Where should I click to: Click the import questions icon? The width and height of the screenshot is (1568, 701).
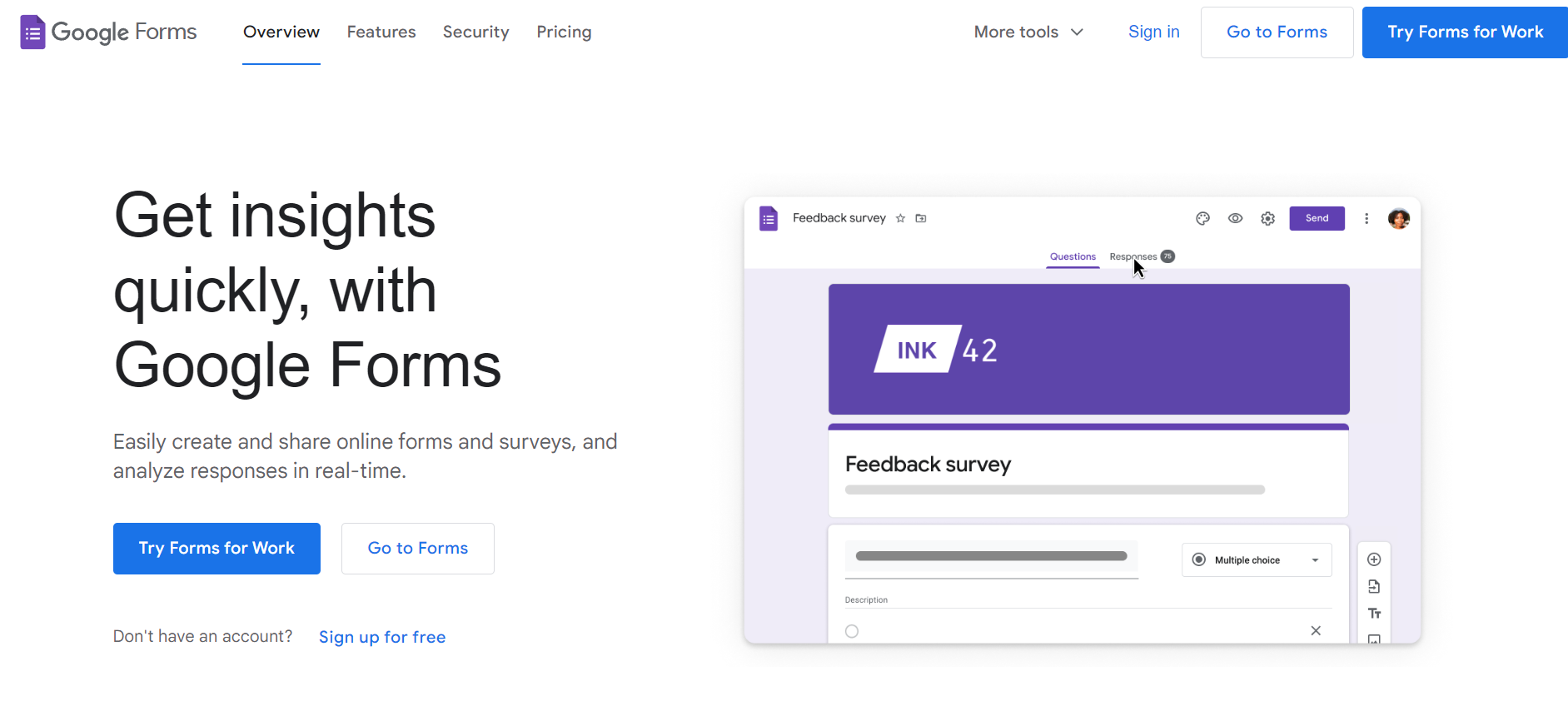click(1374, 587)
